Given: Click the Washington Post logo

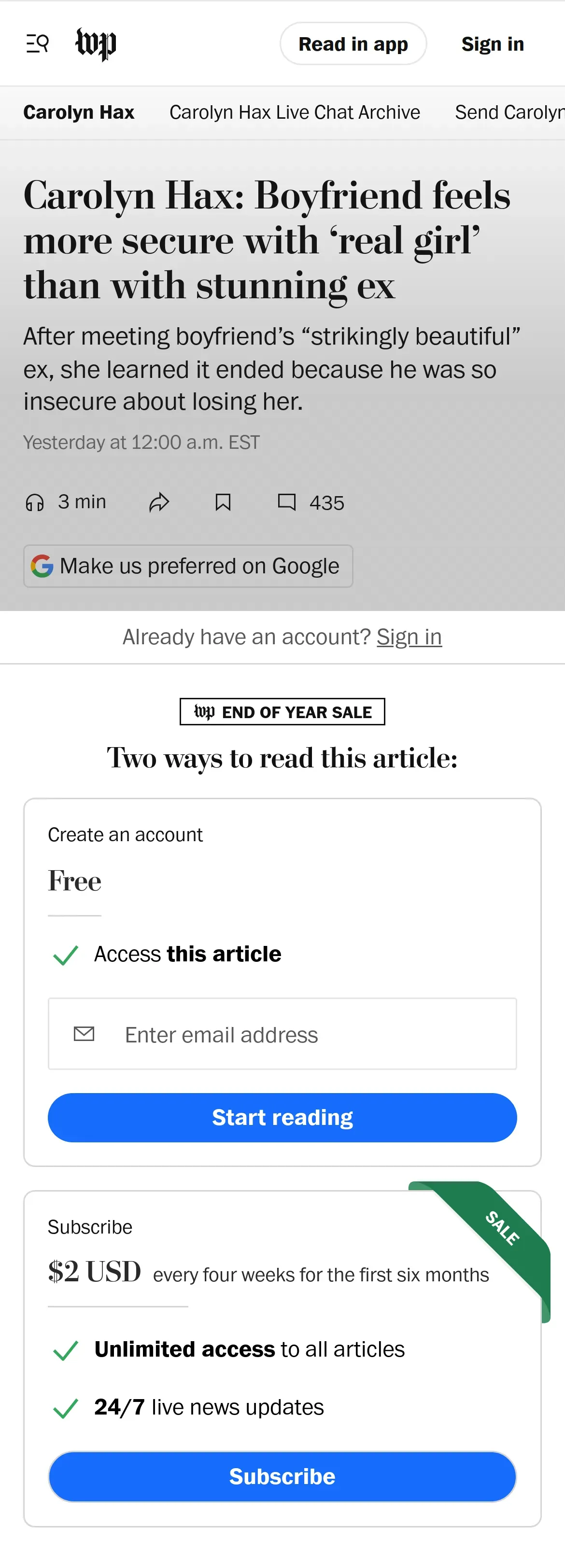Looking at the screenshot, I should tap(96, 44).
